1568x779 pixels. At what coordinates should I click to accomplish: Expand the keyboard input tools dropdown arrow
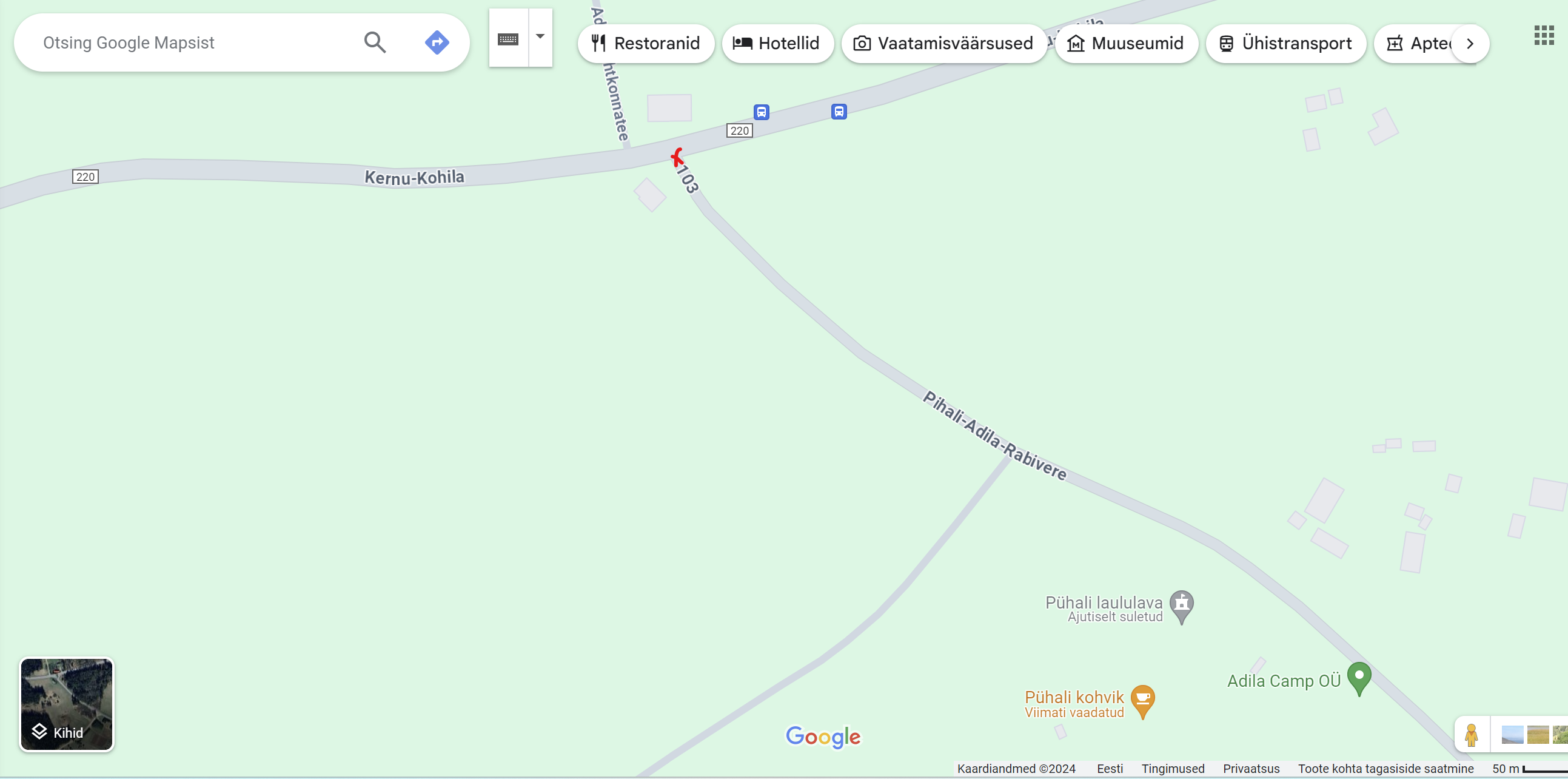tap(540, 36)
